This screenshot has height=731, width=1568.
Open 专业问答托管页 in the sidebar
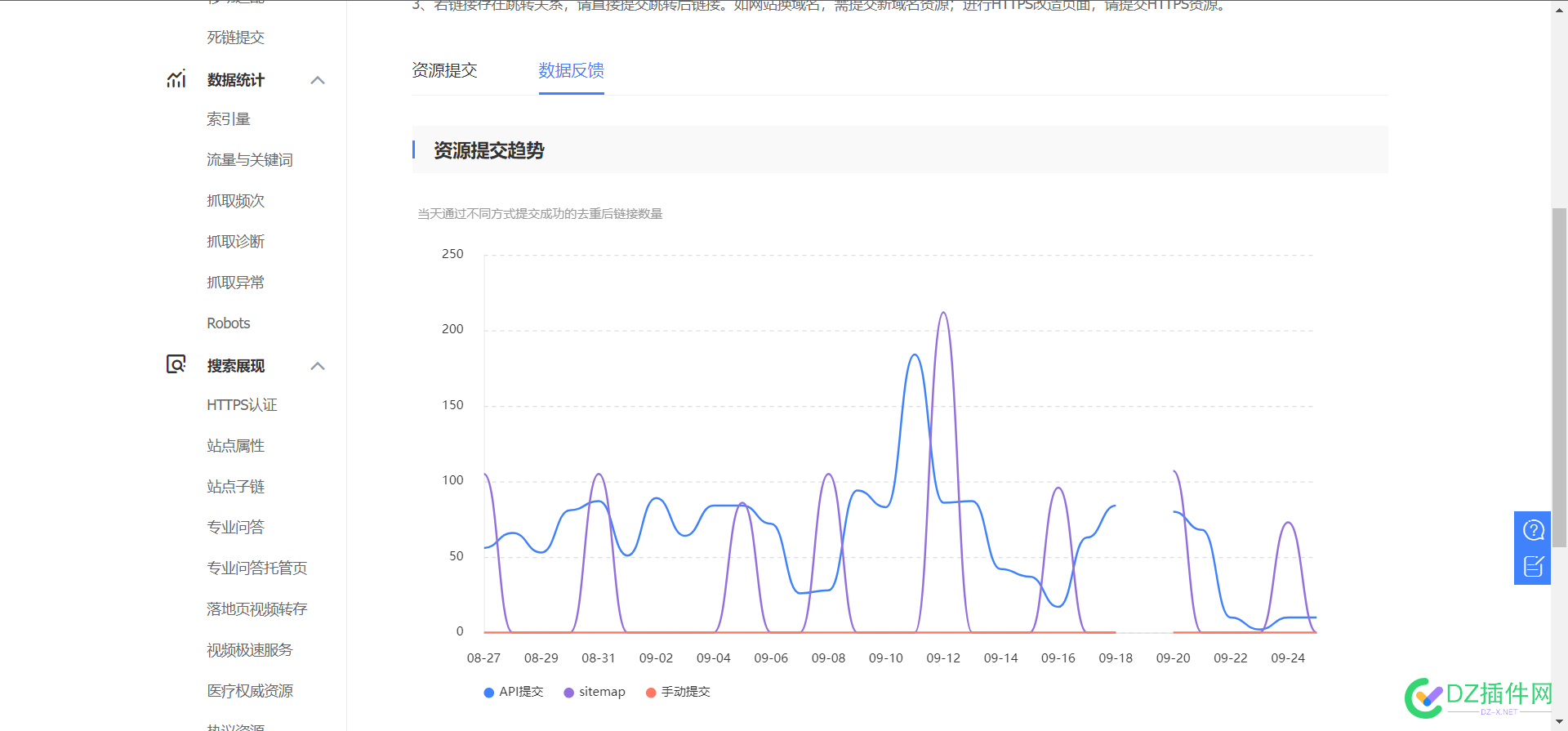pyautogui.click(x=257, y=568)
